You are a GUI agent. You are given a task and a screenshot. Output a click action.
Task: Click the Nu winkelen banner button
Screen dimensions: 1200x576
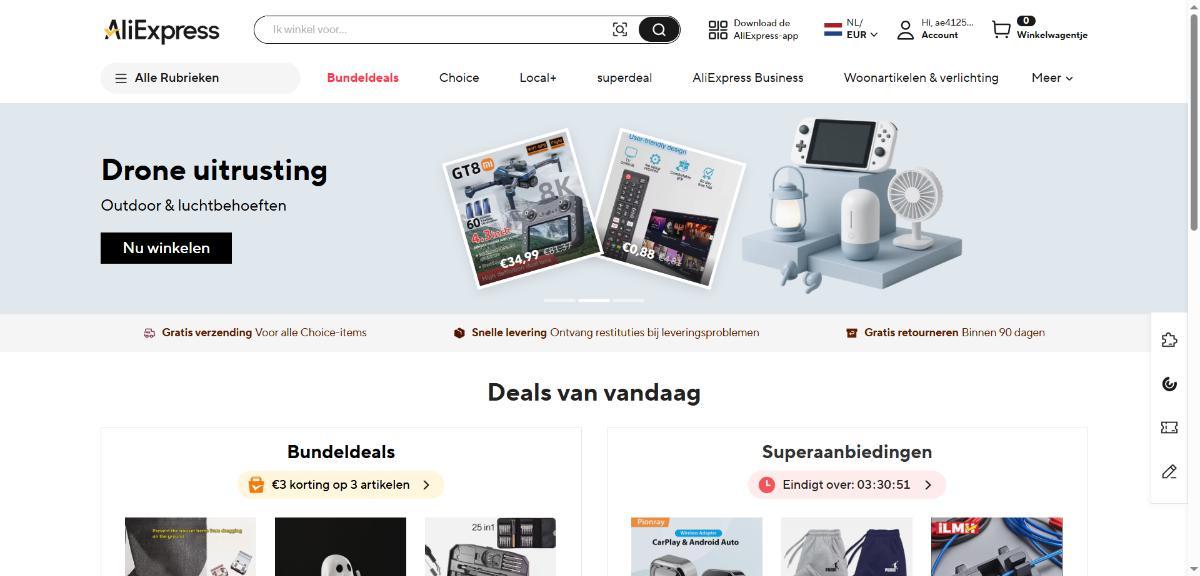pos(166,248)
